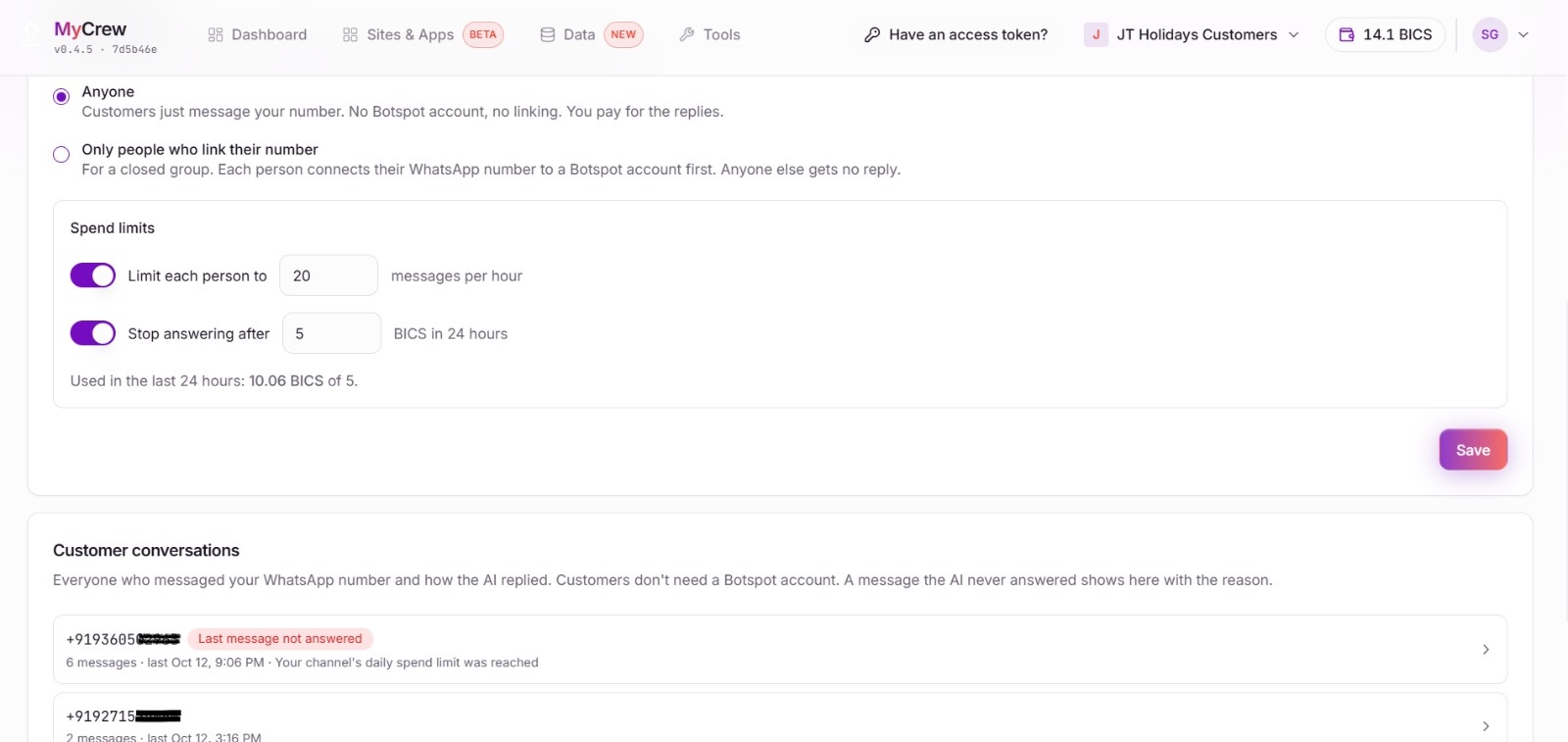Click the SG user avatar
1568x742 pixels.
click(x=1490, y=34)
